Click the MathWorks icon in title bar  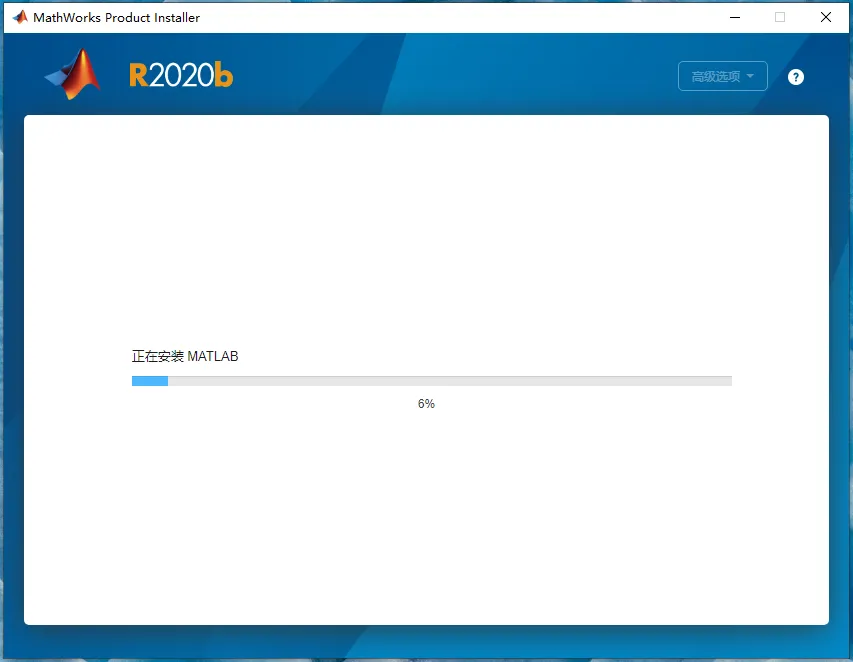(x=20, y=17)
